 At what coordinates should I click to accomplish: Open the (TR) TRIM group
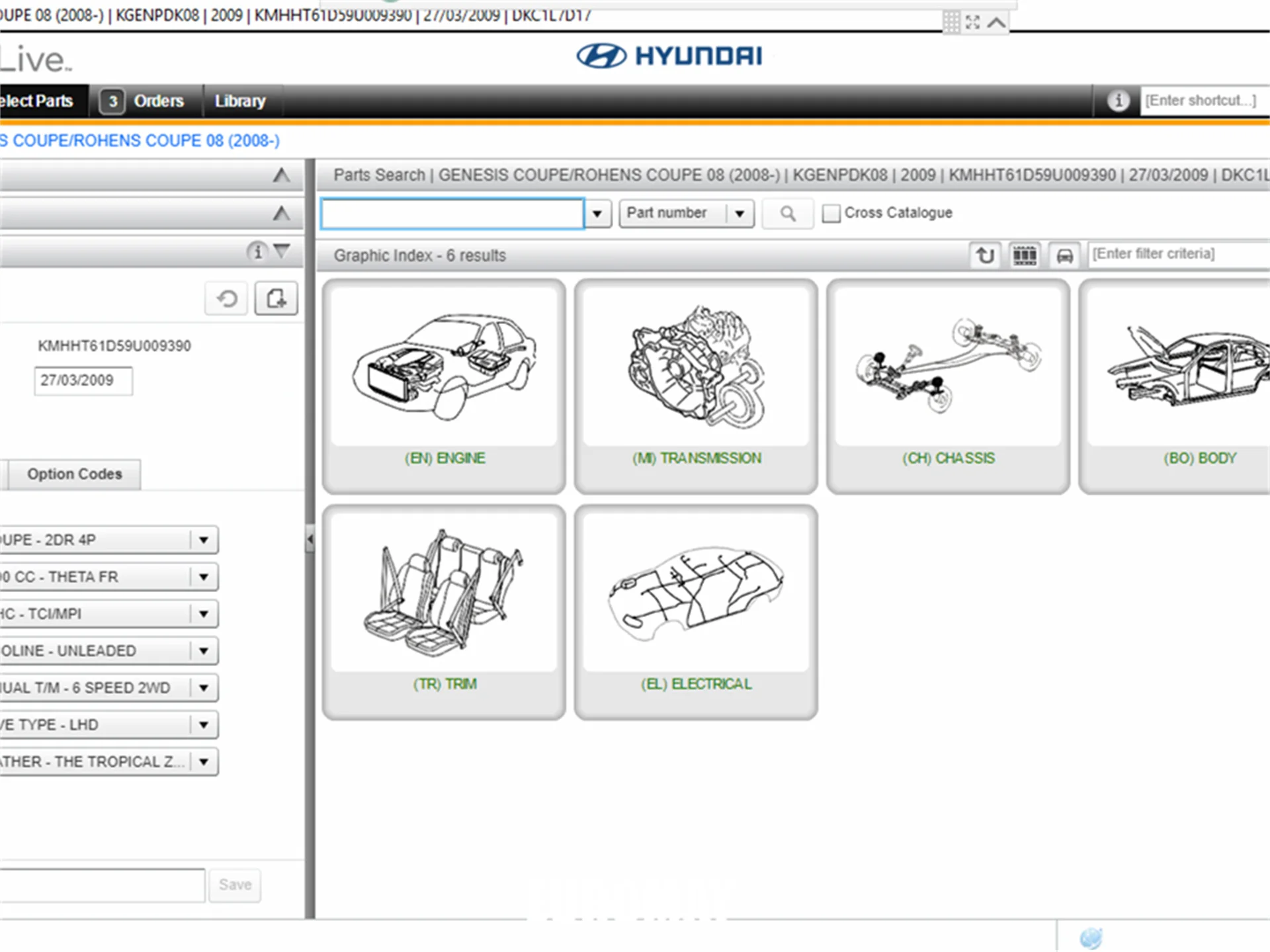[444, 612]
